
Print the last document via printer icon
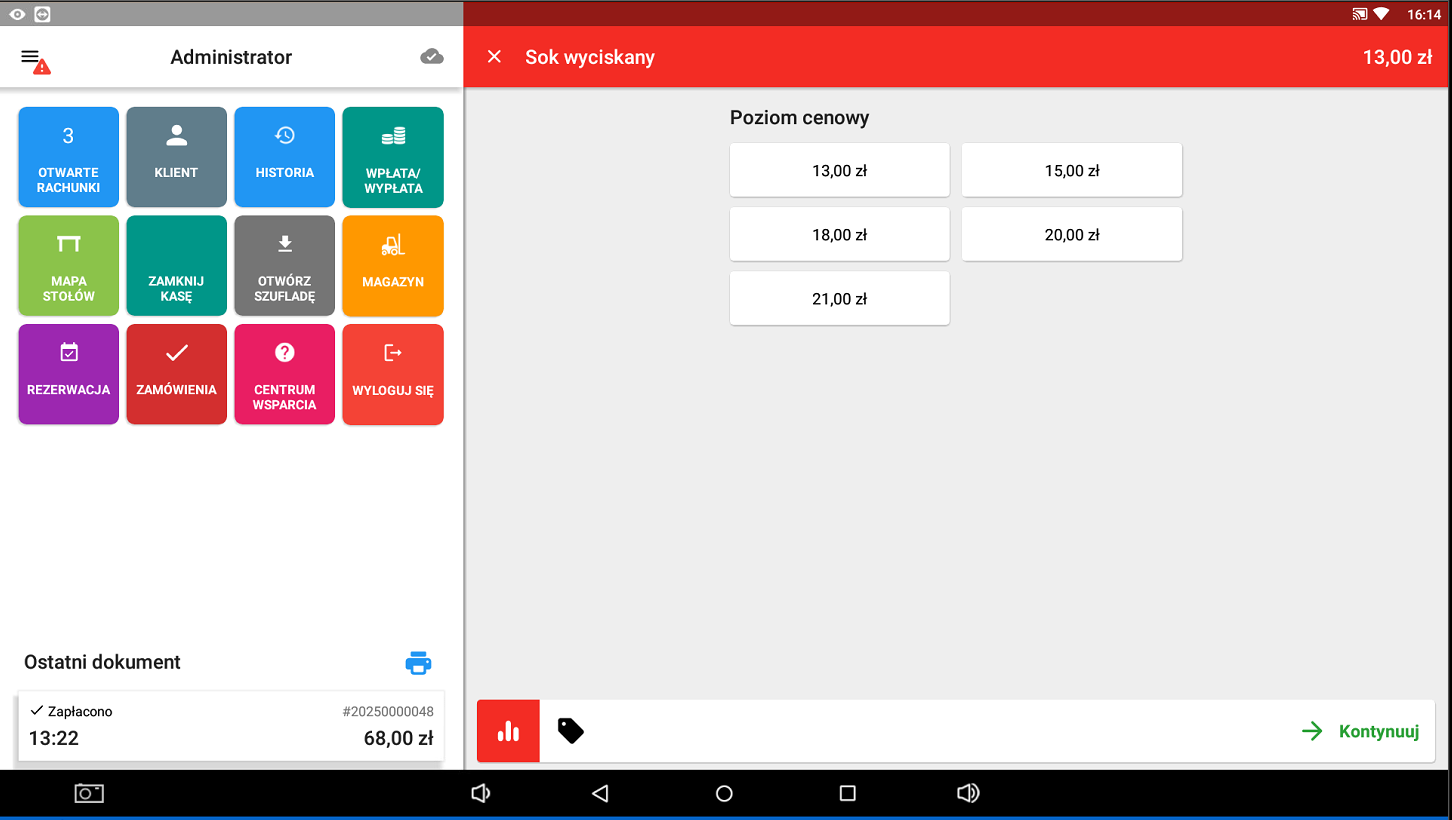(418, 662)
